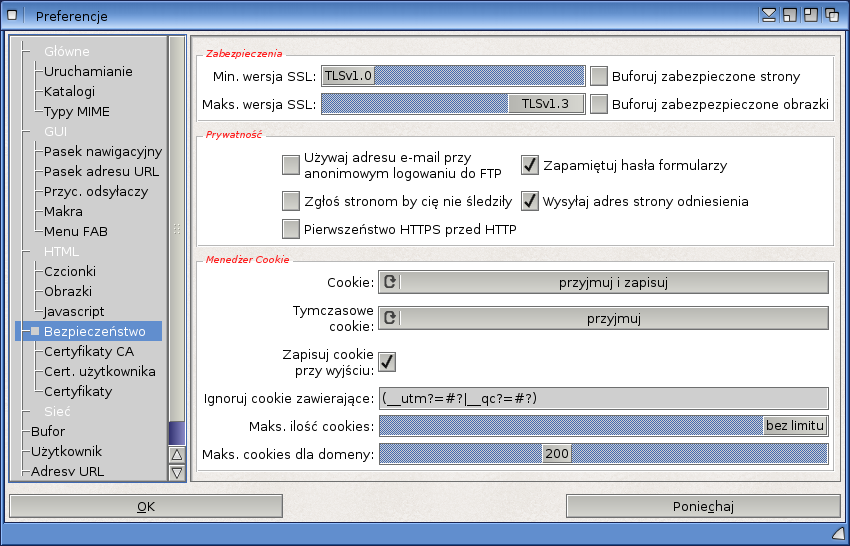The image size is (850, 546).
Task: Click the cycle arrow icon of Tymczasowe cookie chooser
Action: click(x=389, y=318)
